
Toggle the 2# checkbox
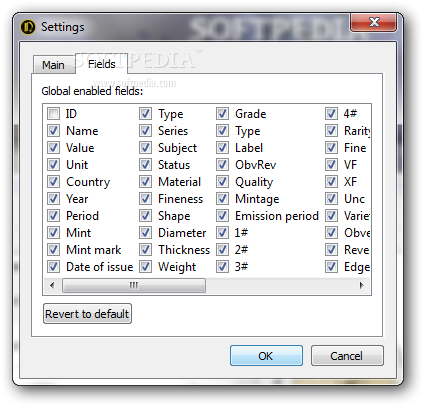pyautogui.click(x=222, y=250)
